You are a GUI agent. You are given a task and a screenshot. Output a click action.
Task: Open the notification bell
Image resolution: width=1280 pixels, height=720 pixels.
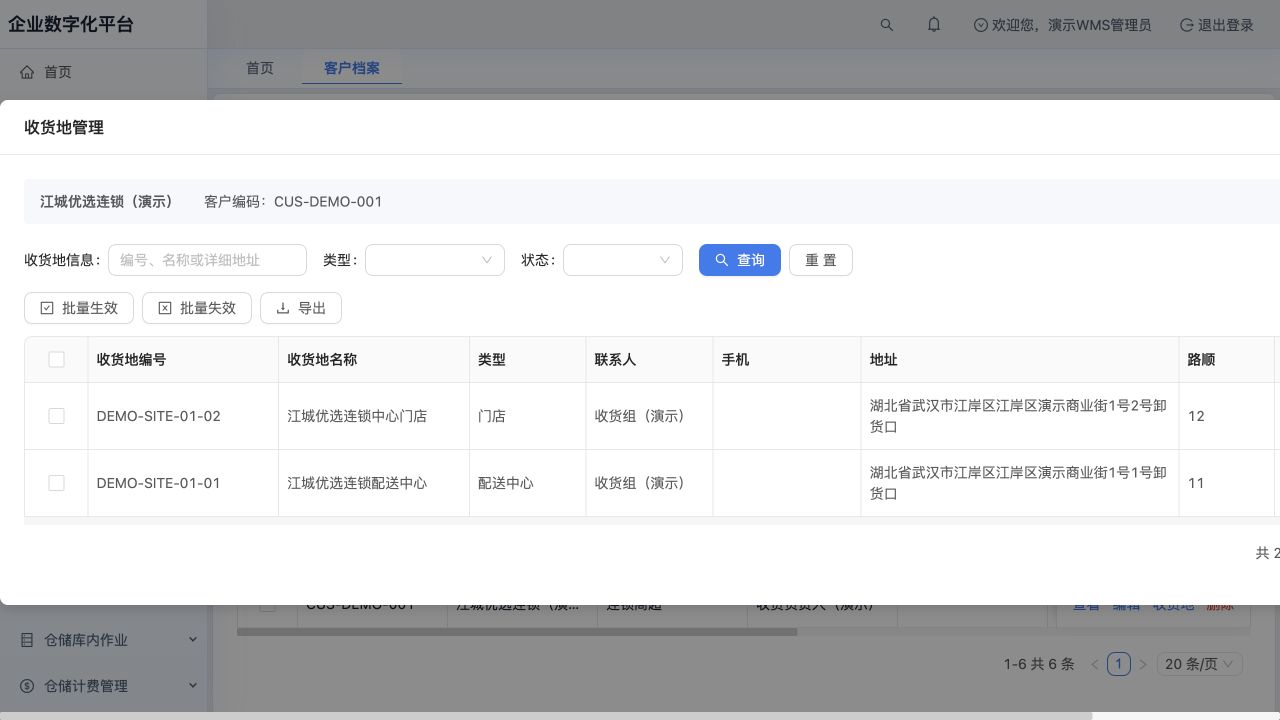point(934,25)
